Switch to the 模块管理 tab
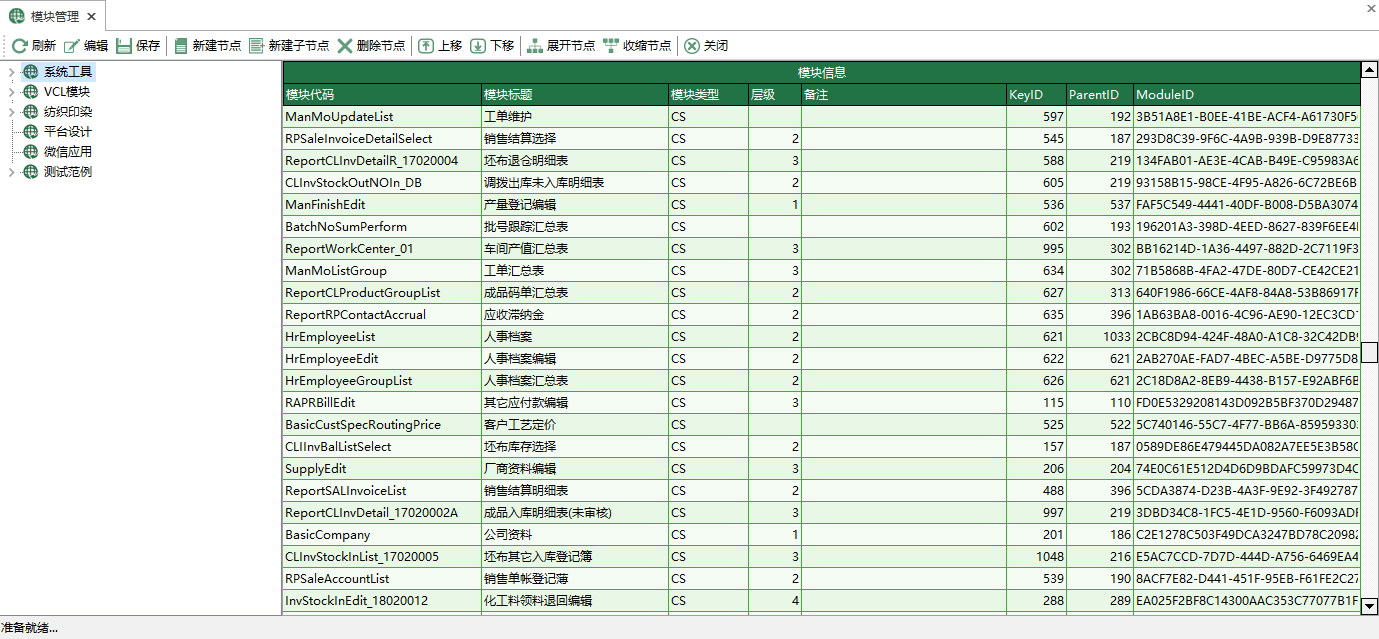 [54, 16]
